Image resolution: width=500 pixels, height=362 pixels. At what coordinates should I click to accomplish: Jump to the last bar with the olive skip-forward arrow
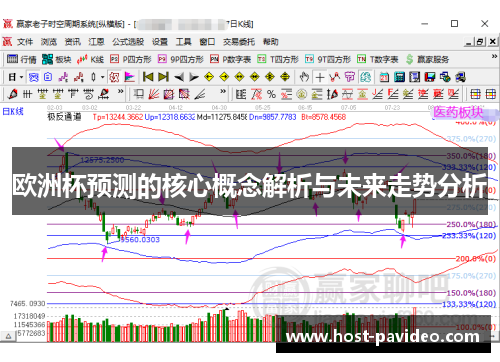[163, 77]
